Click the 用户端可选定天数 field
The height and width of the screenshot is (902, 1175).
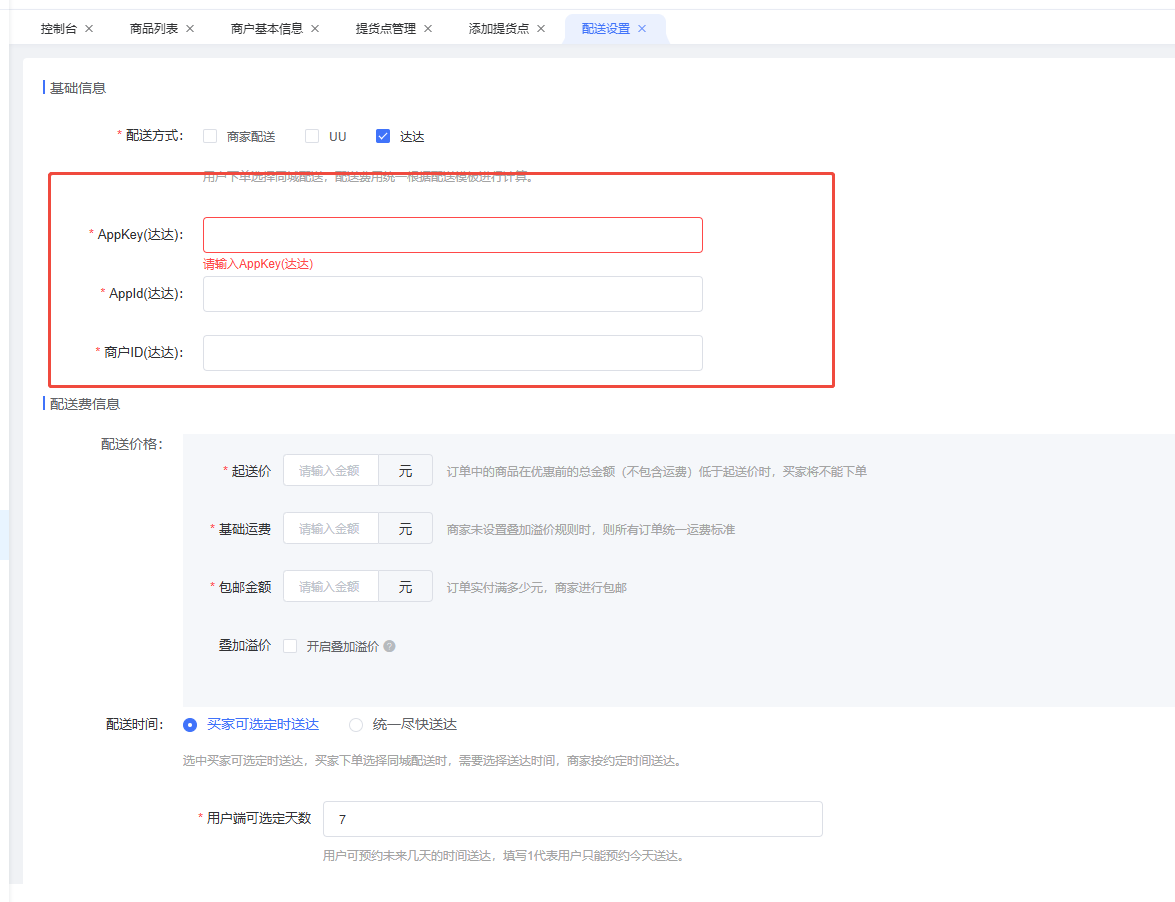point(572,819)
